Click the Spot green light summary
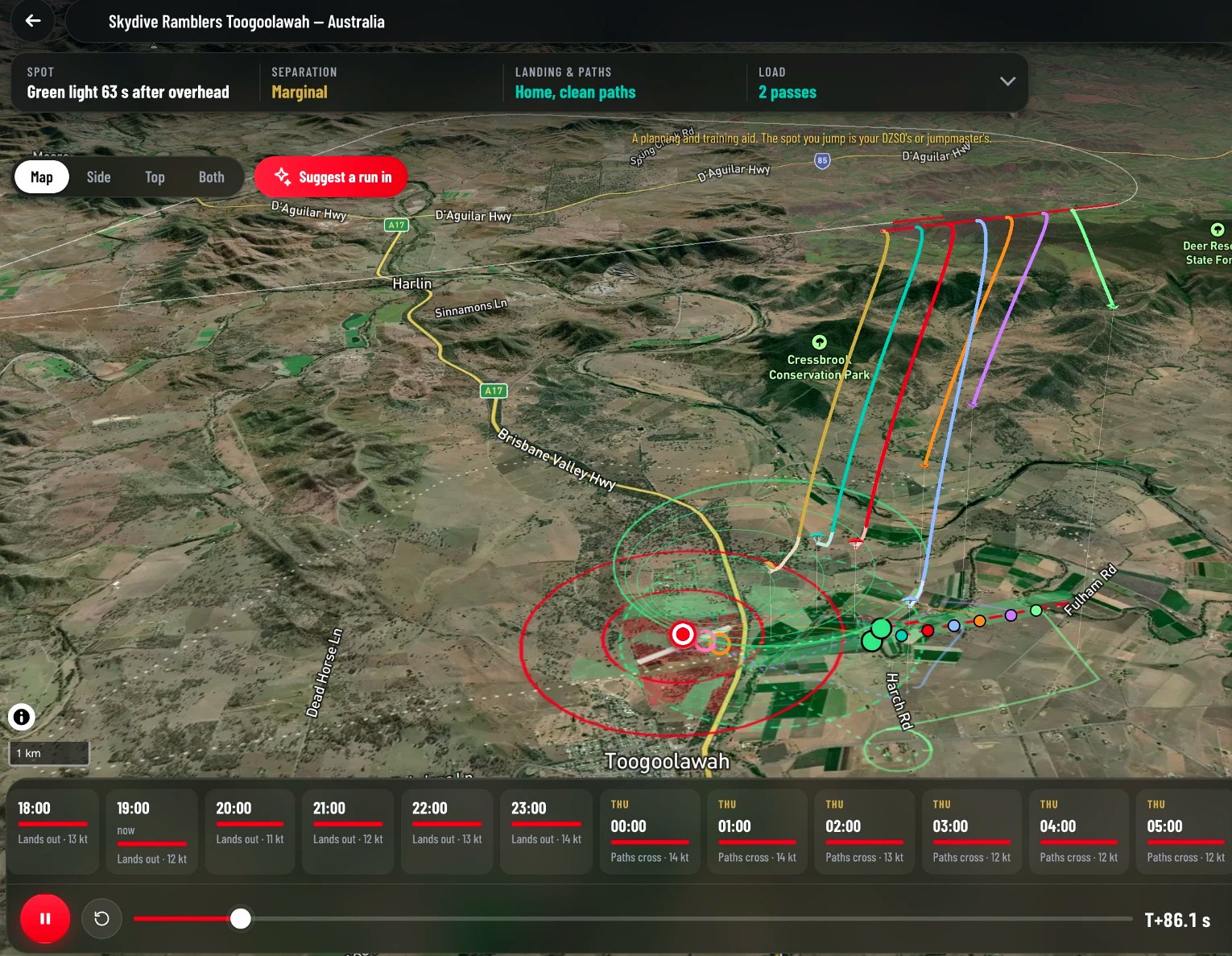 pos(128,83)
